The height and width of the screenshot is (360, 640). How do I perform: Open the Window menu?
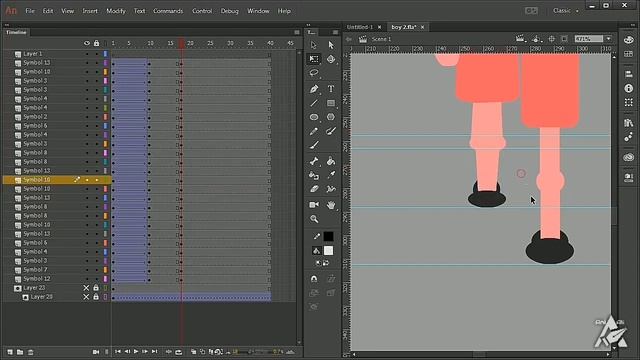tap(258, 11)
